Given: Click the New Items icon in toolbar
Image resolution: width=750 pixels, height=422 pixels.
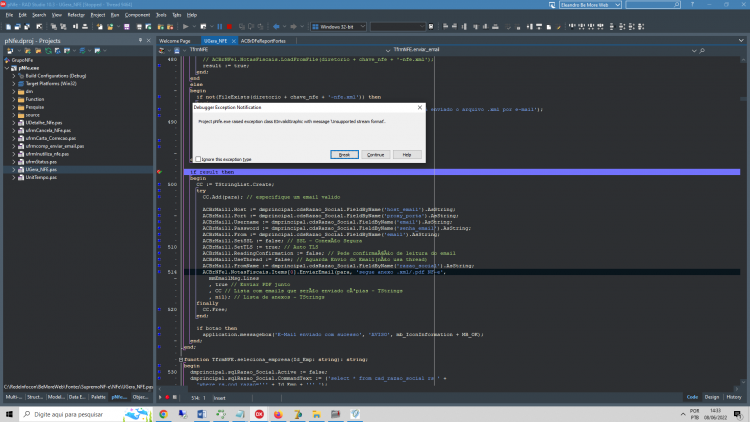Looking at the screenshot, I should [x=8, y=27].
